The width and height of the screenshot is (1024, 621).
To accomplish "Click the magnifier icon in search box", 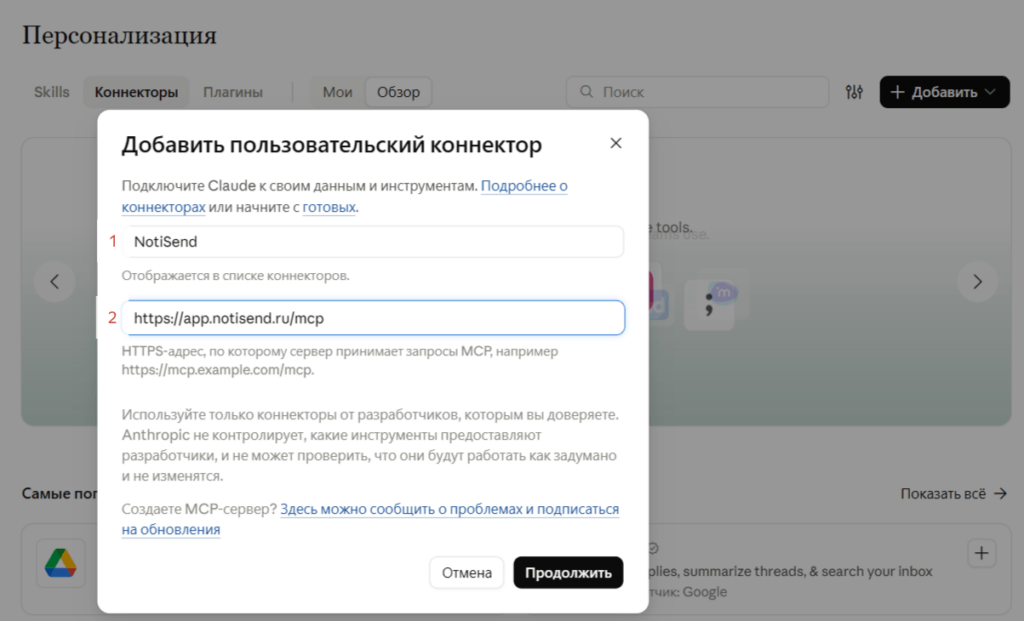I will tap(586, 91).
